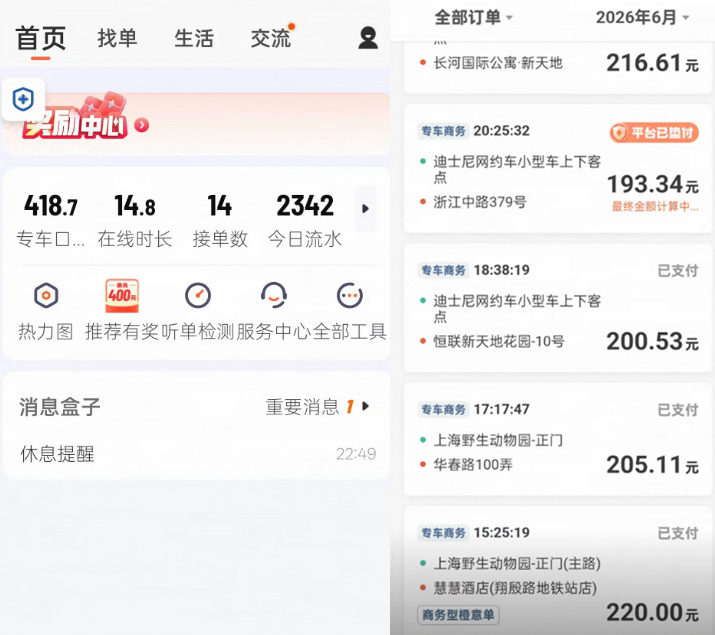Tap the 22:49 message timestamp

[356, 454]
